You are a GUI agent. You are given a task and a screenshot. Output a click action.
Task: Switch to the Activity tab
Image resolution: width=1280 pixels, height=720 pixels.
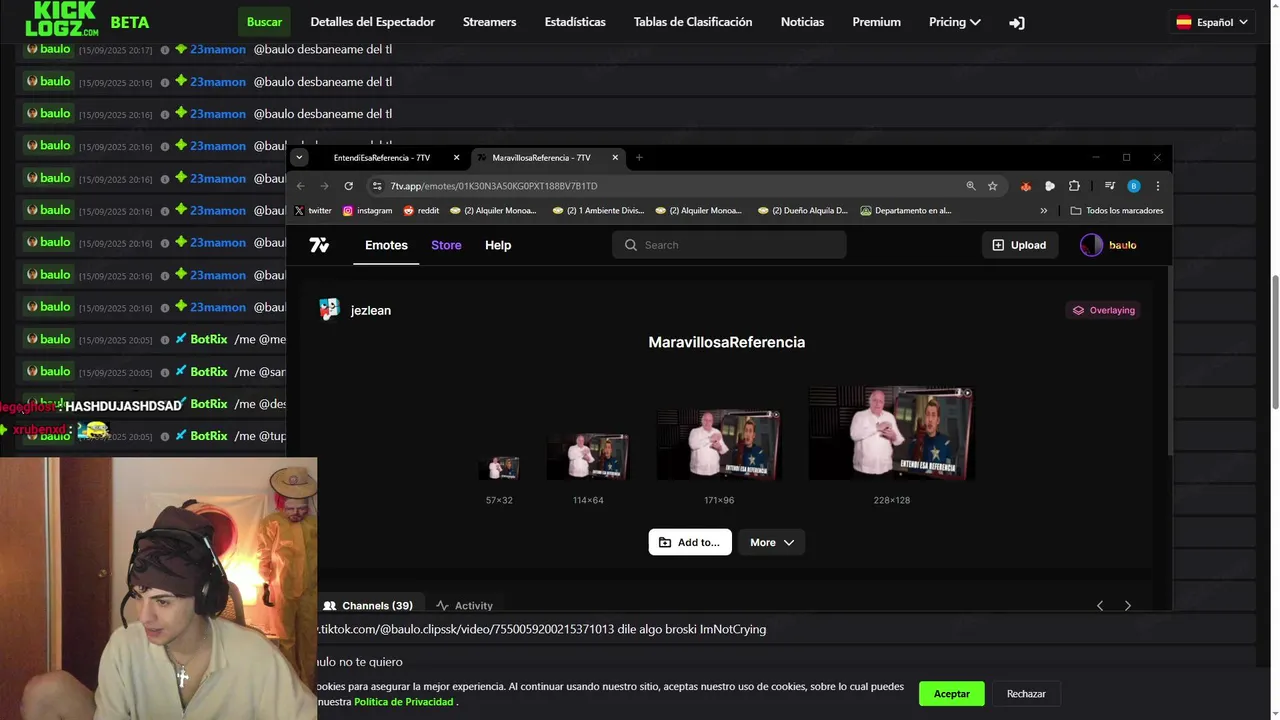(x=464, y=605)
